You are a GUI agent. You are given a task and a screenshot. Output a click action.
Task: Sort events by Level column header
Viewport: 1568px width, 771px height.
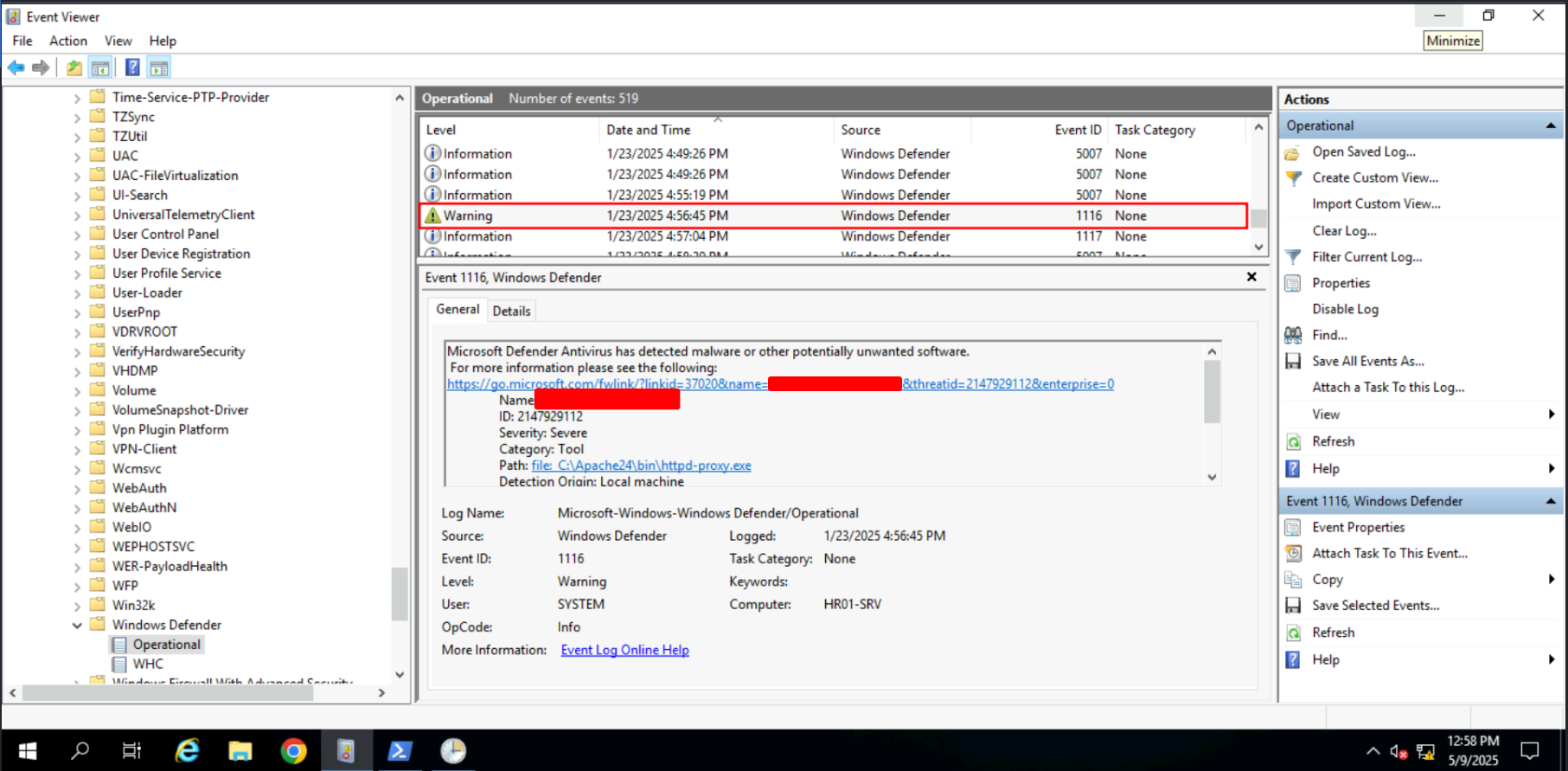(x=510, y=130)
